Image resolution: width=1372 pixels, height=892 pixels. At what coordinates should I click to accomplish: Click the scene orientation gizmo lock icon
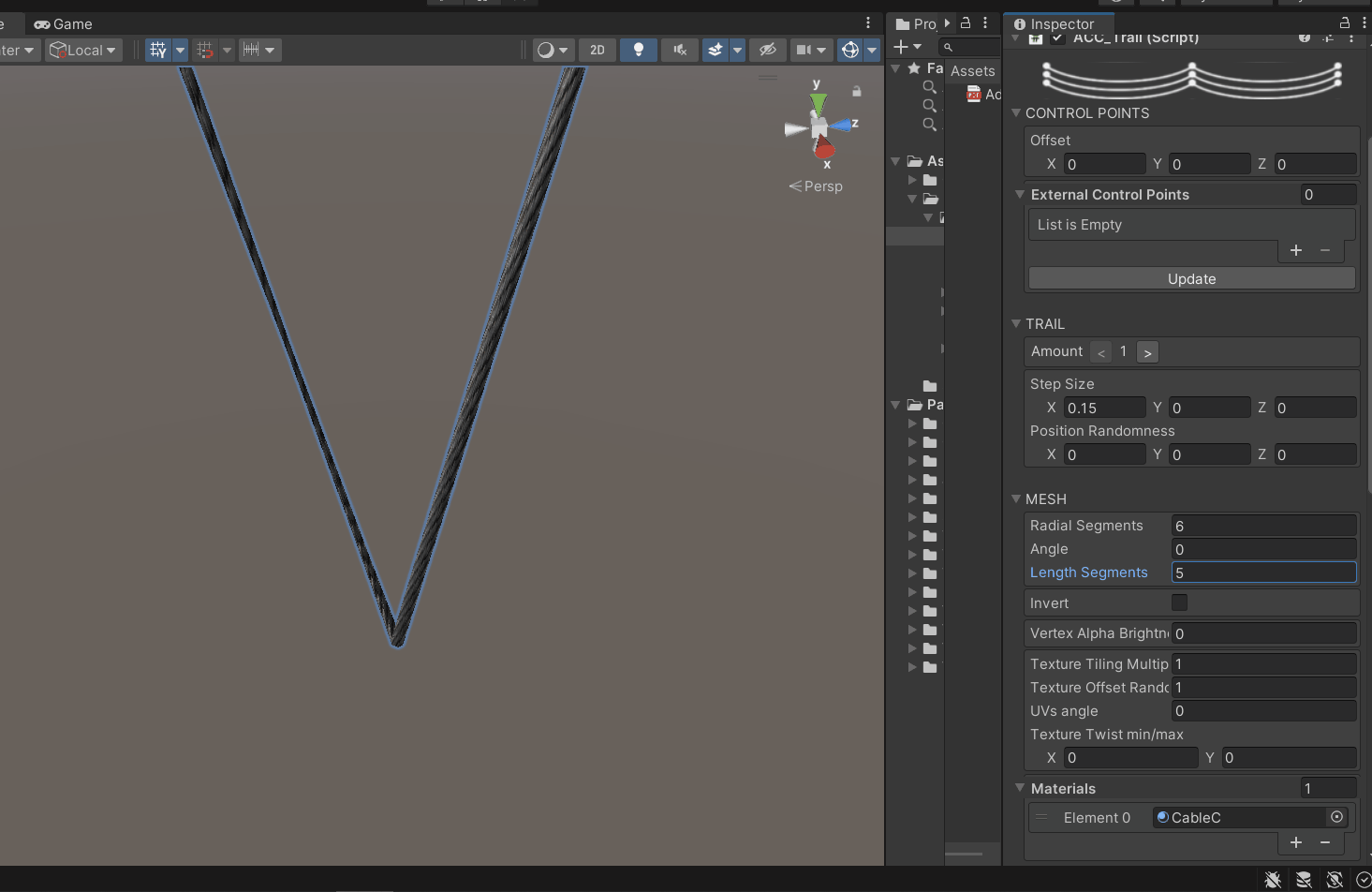click(x=856, y=92)
